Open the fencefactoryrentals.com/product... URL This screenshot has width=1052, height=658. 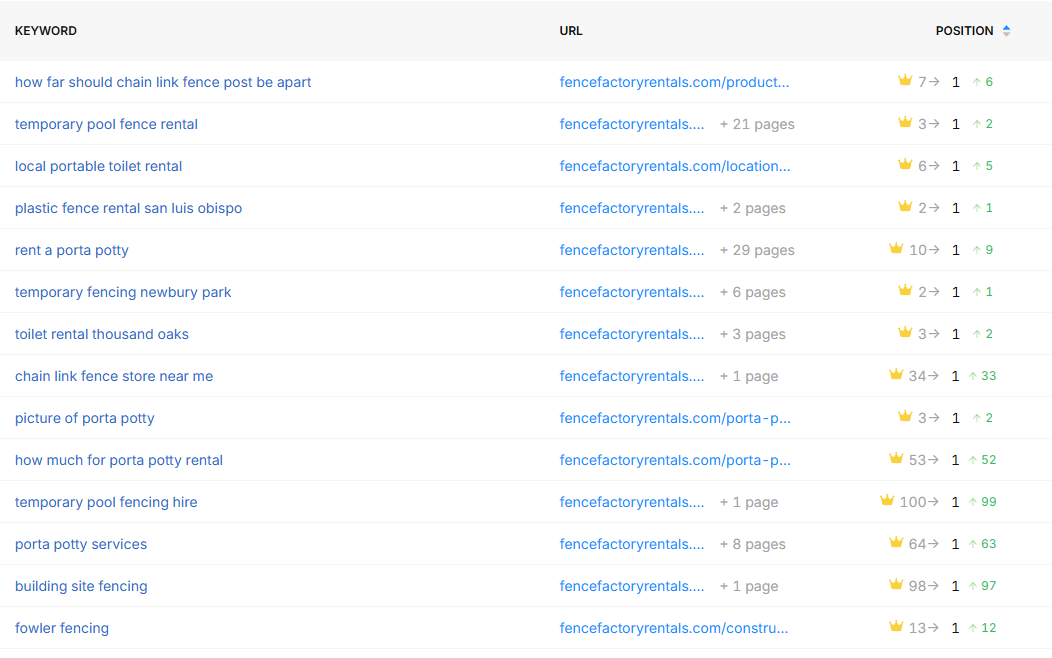click(674, 82)
